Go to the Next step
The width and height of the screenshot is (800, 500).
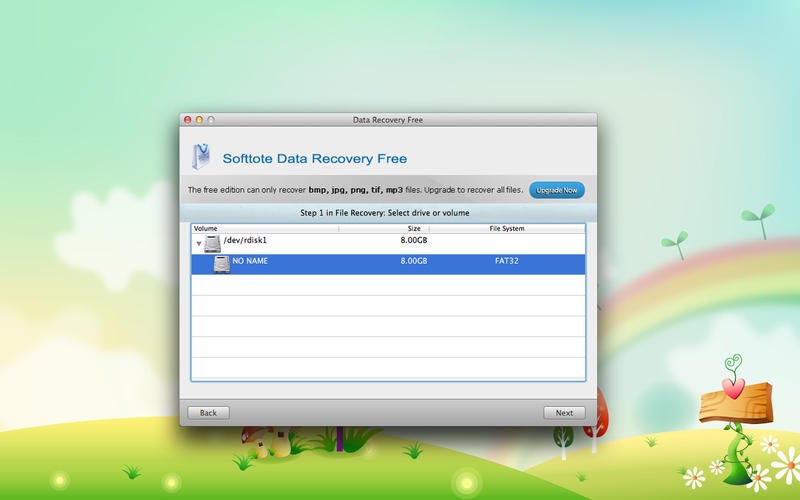click(x=564, y=413)
